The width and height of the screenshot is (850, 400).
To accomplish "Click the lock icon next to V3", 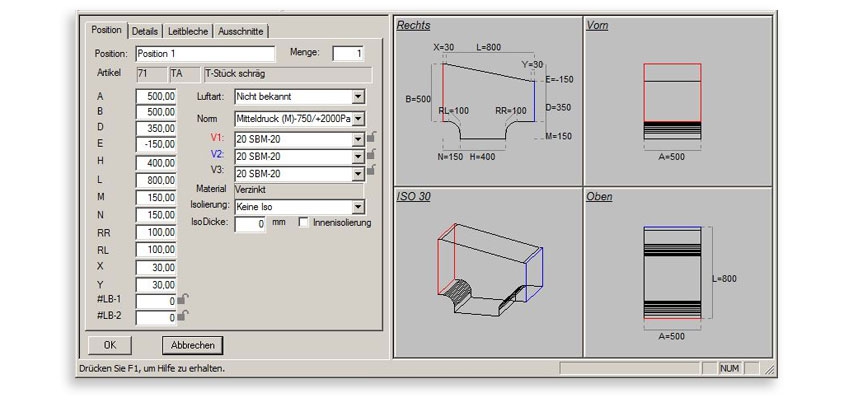I will [x=371, y=171].
